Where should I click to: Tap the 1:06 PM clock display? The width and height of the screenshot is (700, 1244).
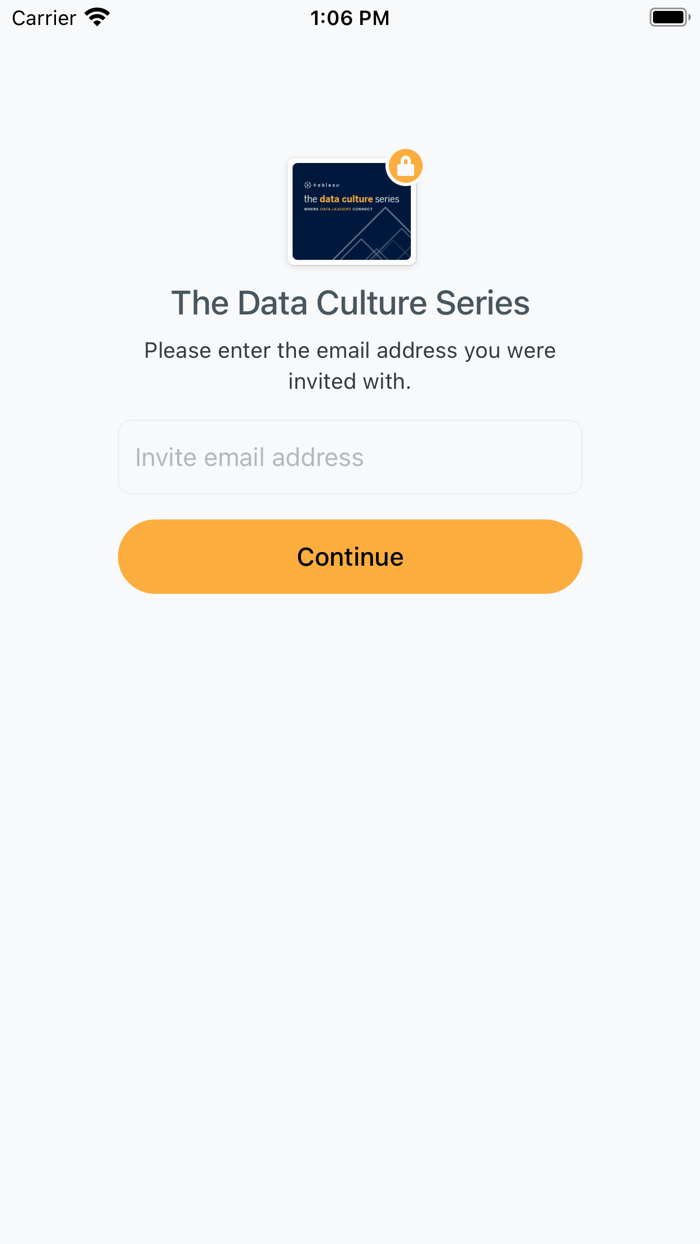(350, 17)
